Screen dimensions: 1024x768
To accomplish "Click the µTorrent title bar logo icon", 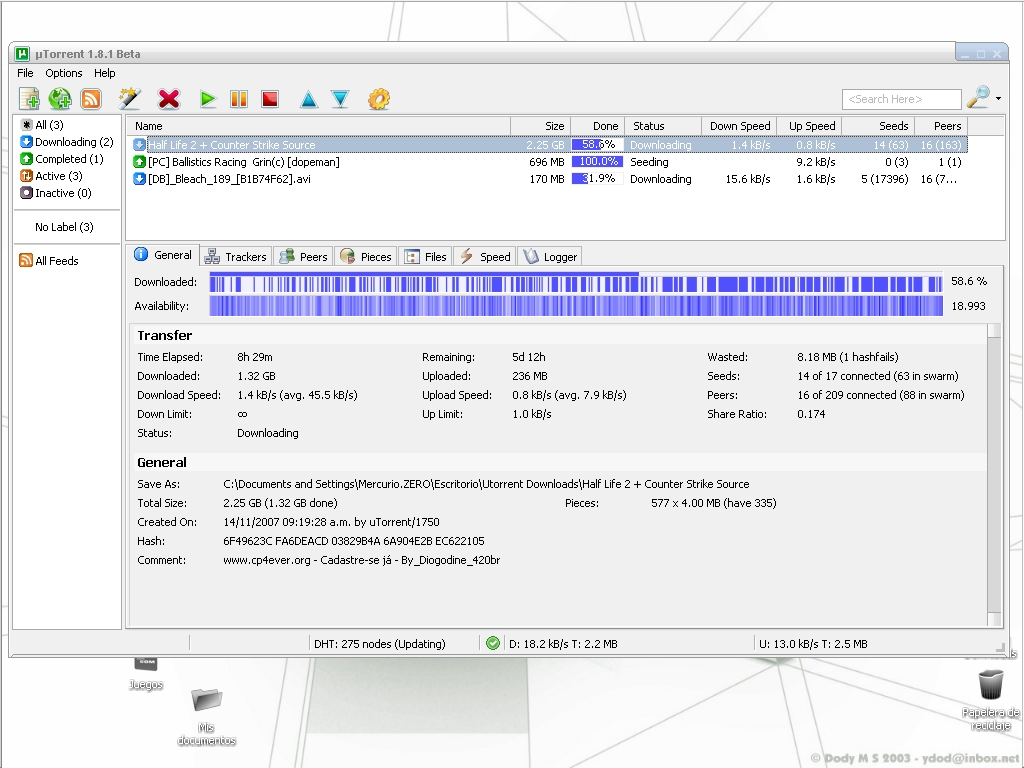I will click(23, 54).
